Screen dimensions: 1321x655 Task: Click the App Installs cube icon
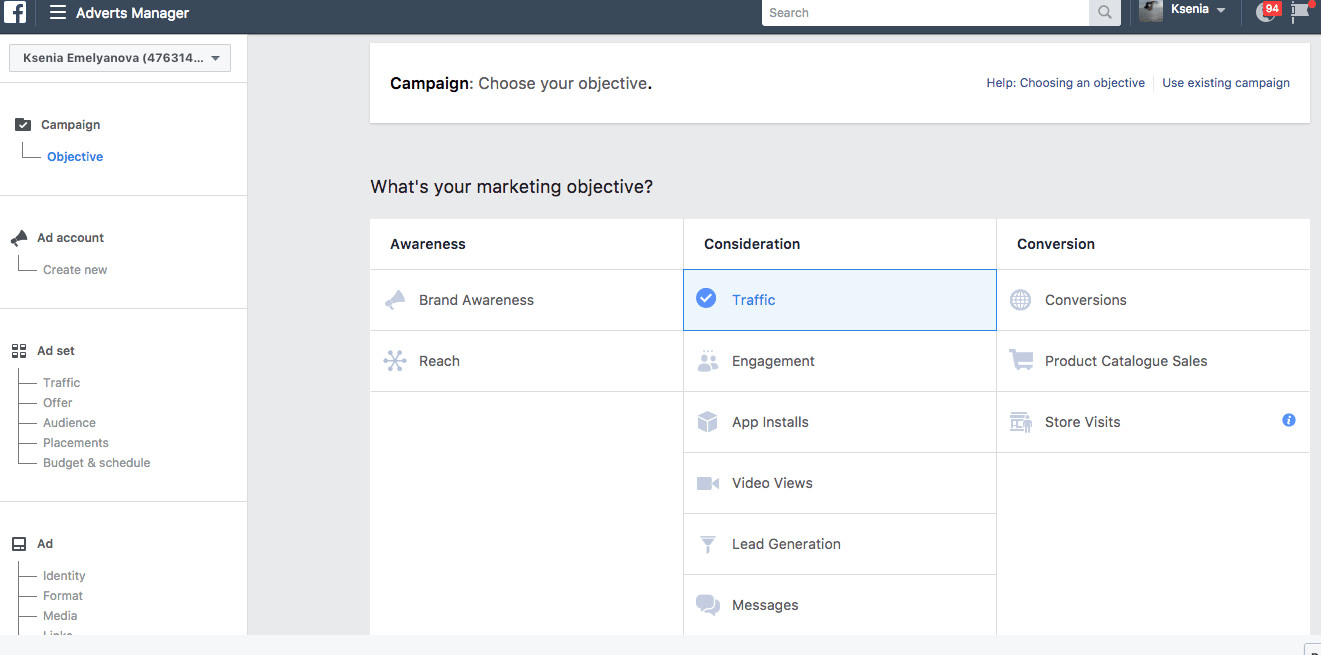click(707, 421)
